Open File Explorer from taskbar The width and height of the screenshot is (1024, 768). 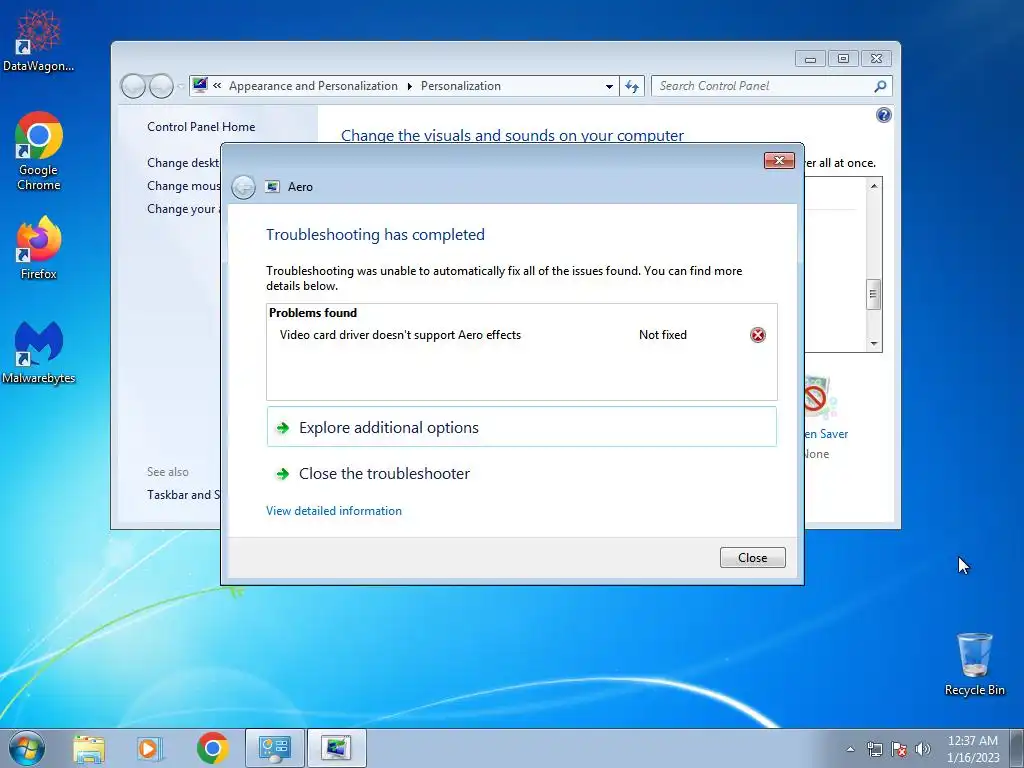(x=89, y=748)
